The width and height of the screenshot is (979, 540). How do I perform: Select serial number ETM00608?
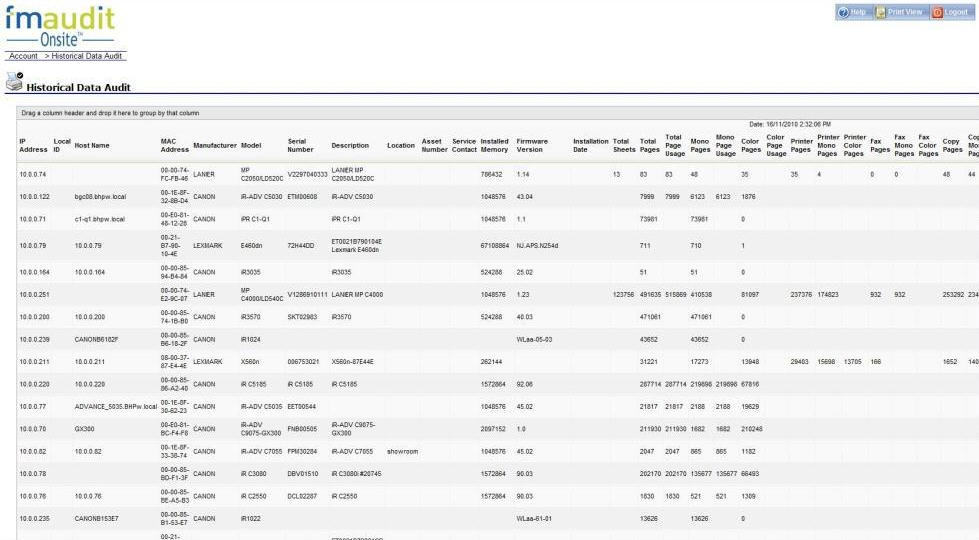pos(302,197)
